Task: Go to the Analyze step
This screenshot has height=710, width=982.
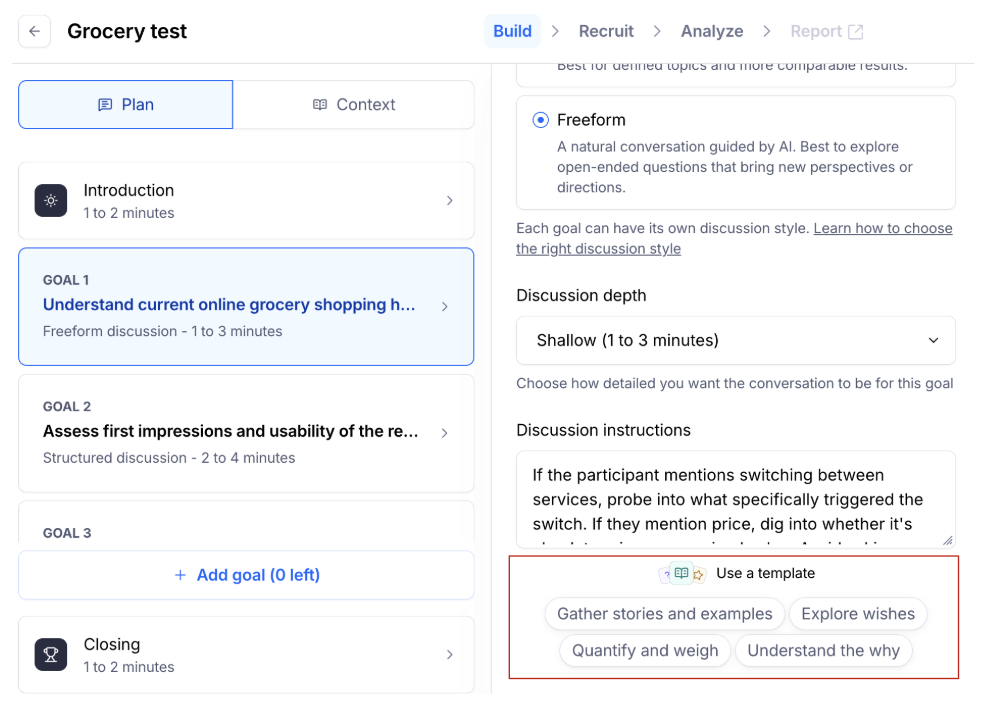Action: click(x=712, y=31)
